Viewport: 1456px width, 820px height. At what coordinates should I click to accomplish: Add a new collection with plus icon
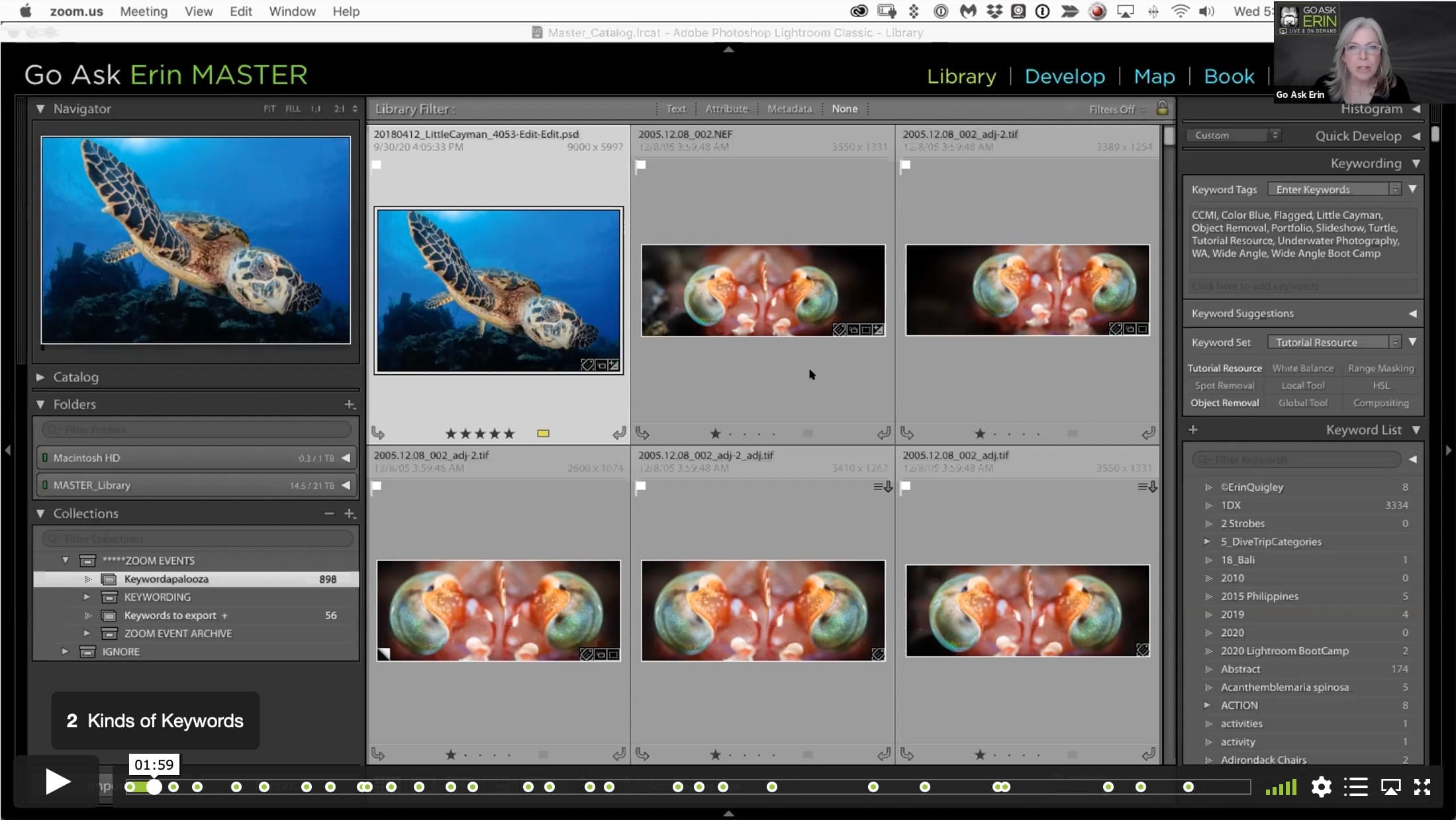pyautogui.click(x=350, y=513)
